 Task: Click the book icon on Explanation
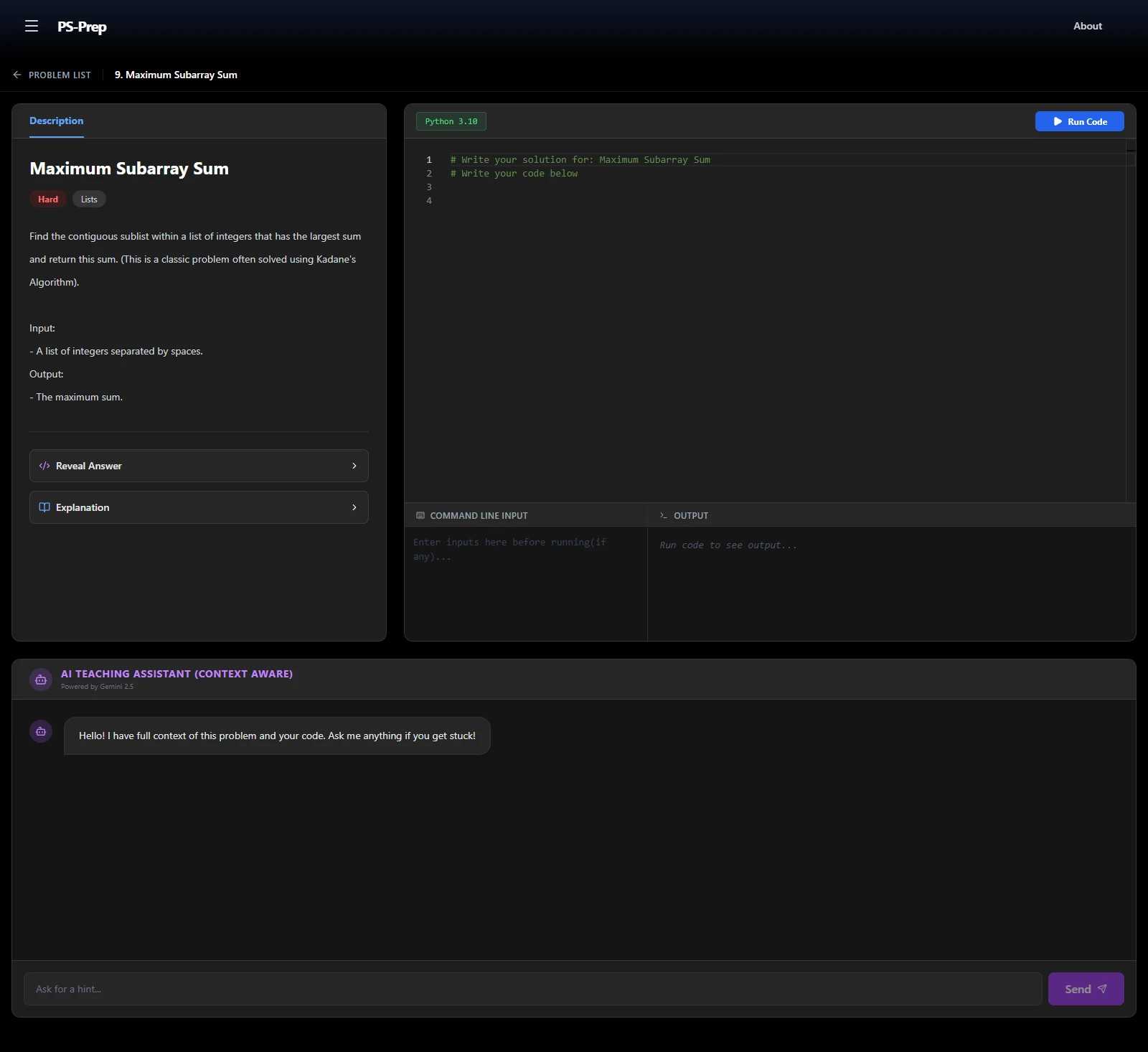pyautogui.click(x=44, y=507)
